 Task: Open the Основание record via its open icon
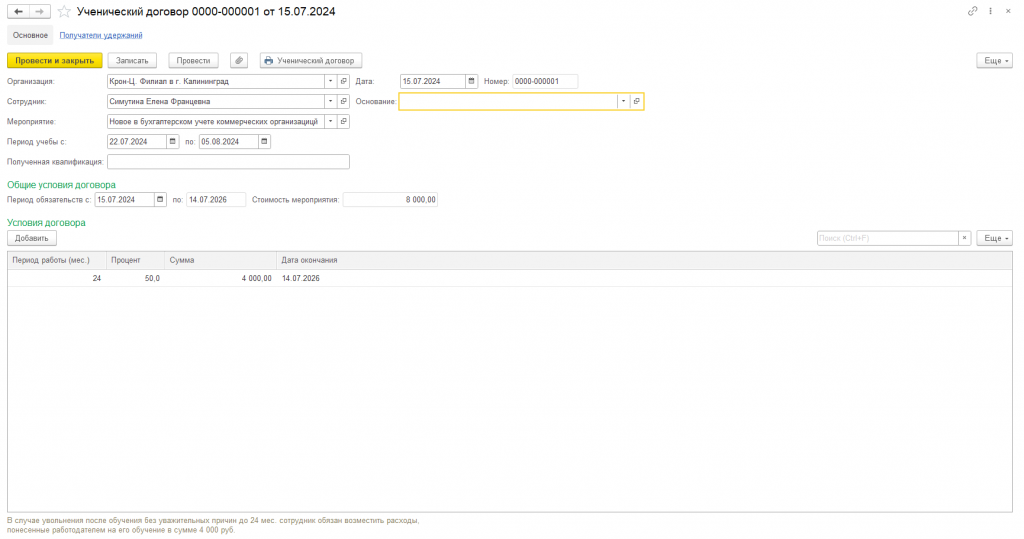(x=637, y=101)
